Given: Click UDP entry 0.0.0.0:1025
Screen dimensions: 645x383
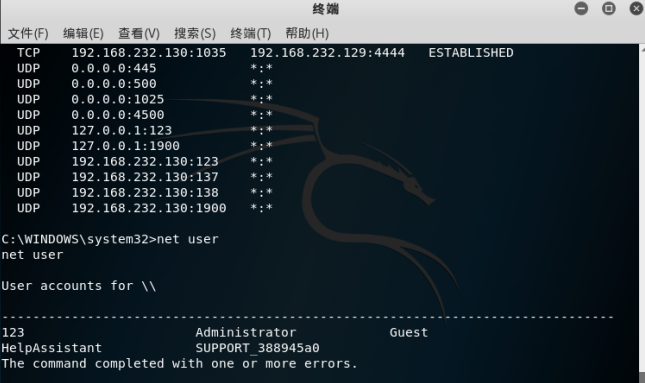Looking at the screenshot, I should pos(118,99).
